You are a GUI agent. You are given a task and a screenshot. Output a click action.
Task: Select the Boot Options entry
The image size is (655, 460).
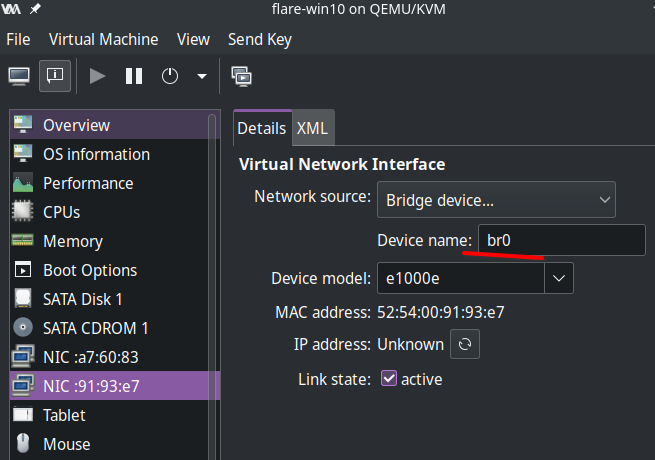(89, 270)
